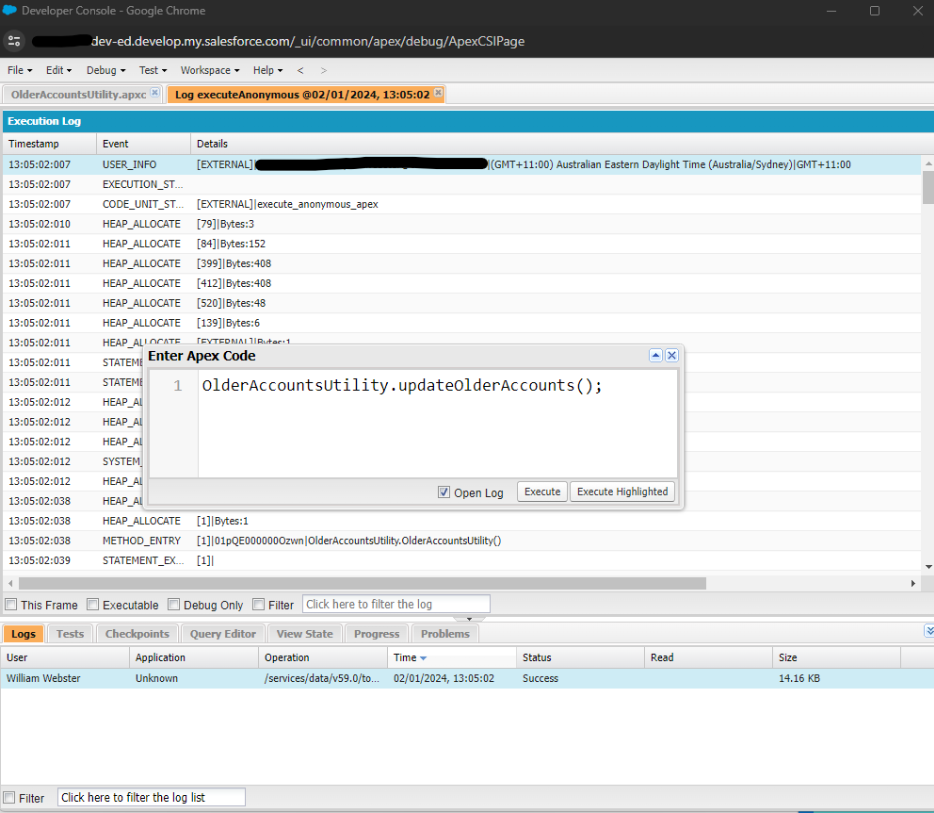Click the Timestamp column header
Screen dimensions: 934x813
pos(49,144)
